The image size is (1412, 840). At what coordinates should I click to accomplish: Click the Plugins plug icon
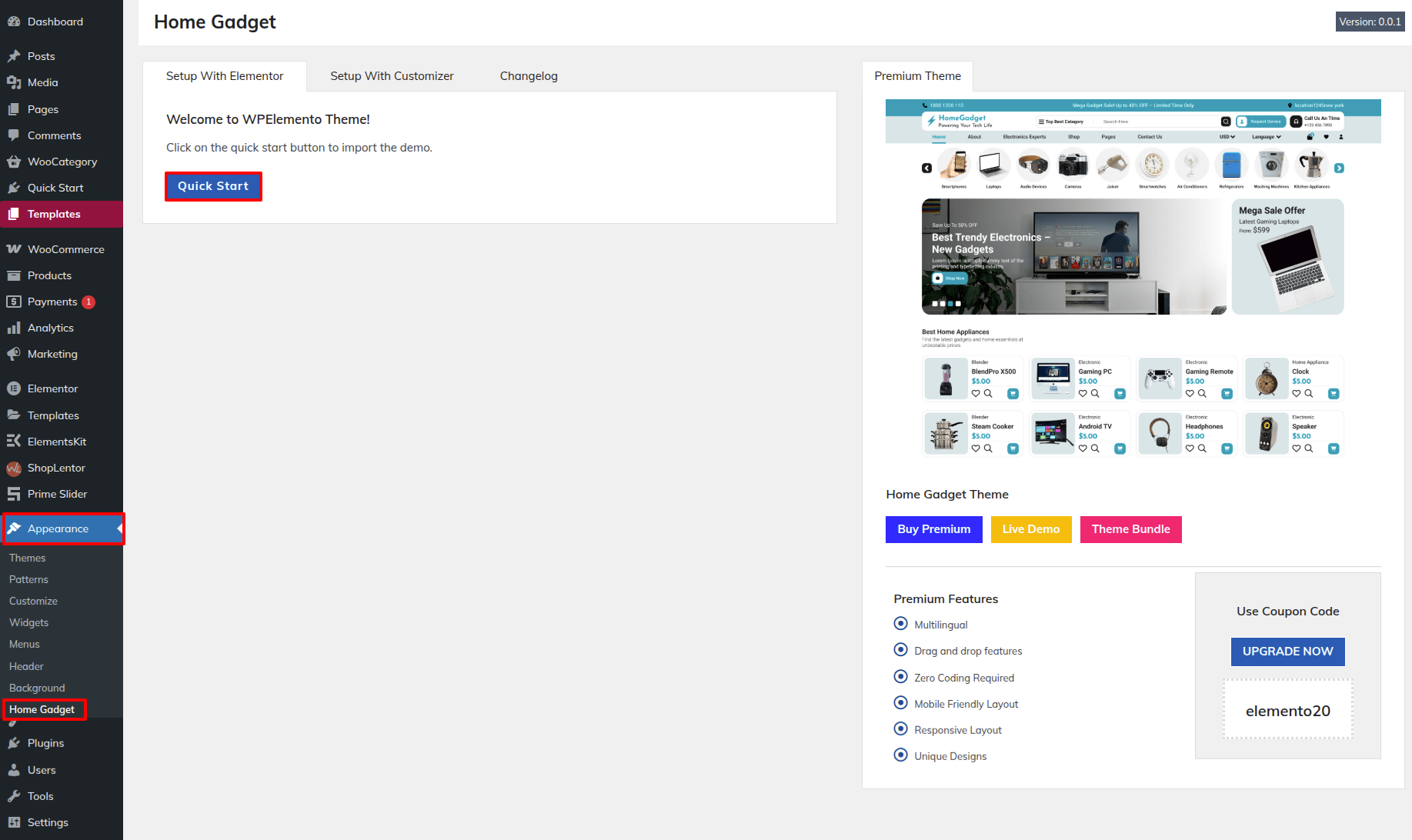[14, 743]
